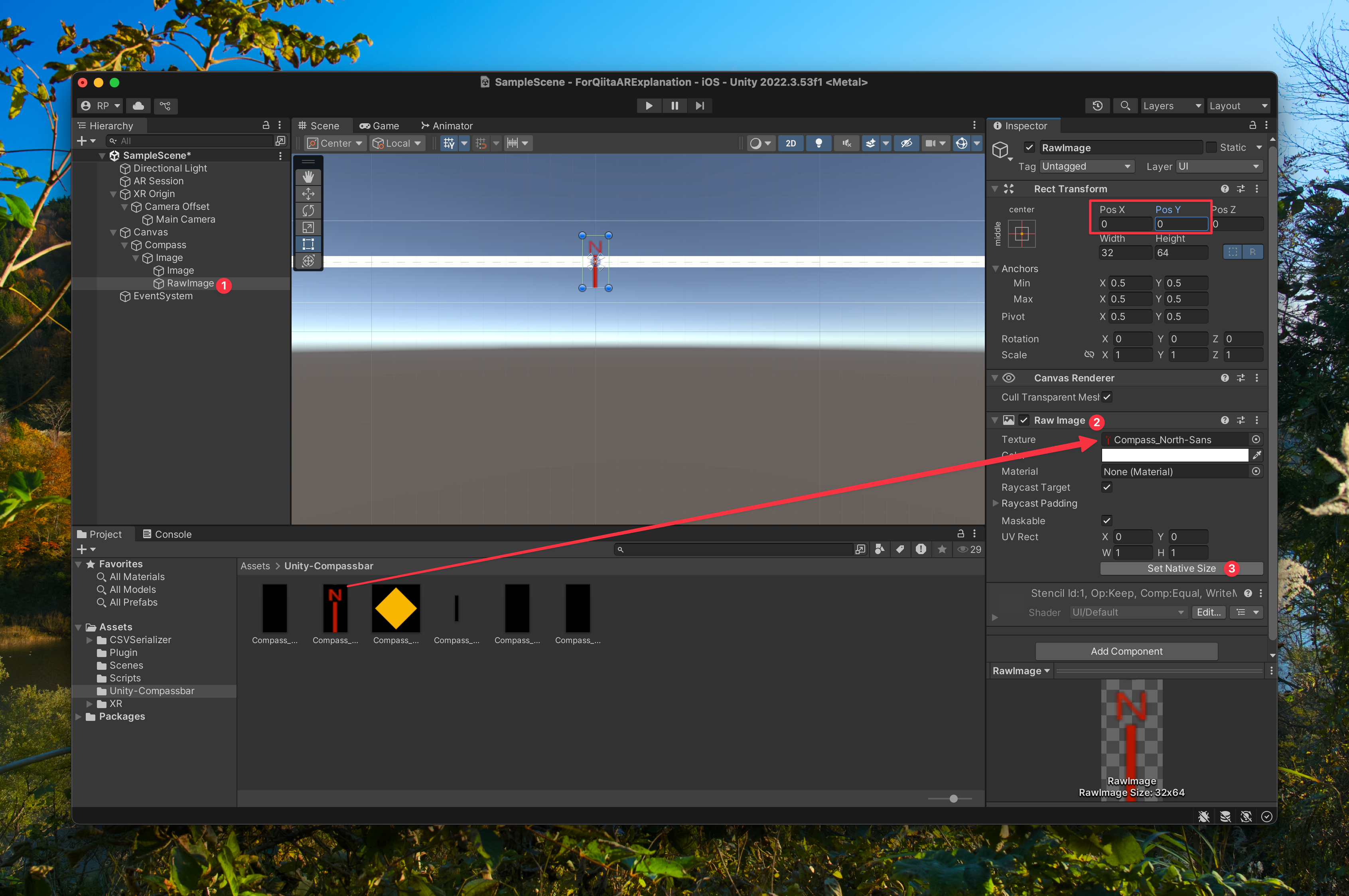Uncheck the Raycast Target checkbox

(1107, 487)
